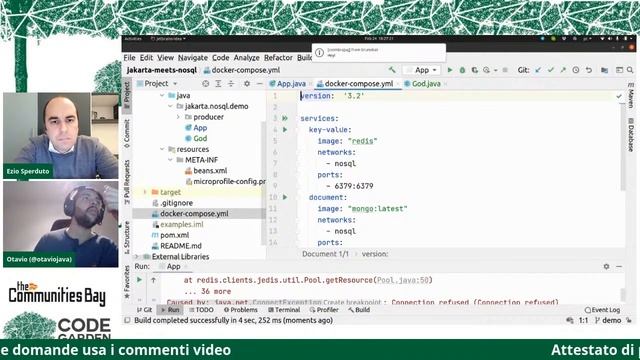Click Select Opened File target icon in Project panel
640x360 pixels.
206,84
